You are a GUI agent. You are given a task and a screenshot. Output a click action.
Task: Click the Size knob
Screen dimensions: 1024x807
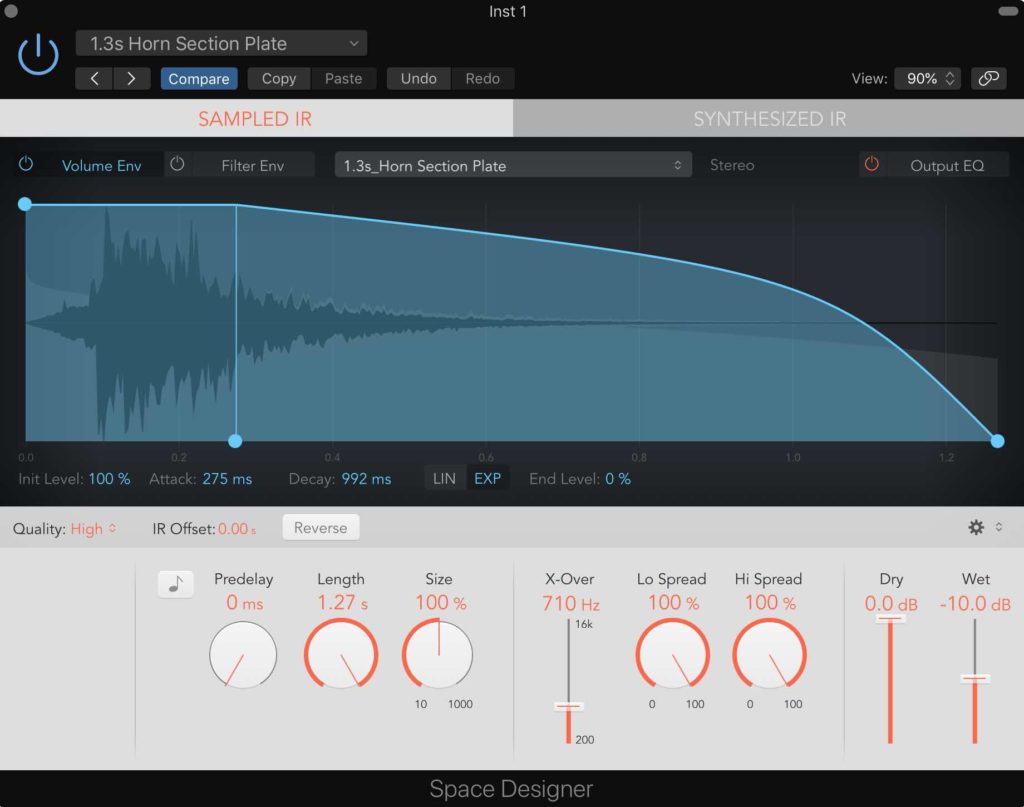(438, 655)
